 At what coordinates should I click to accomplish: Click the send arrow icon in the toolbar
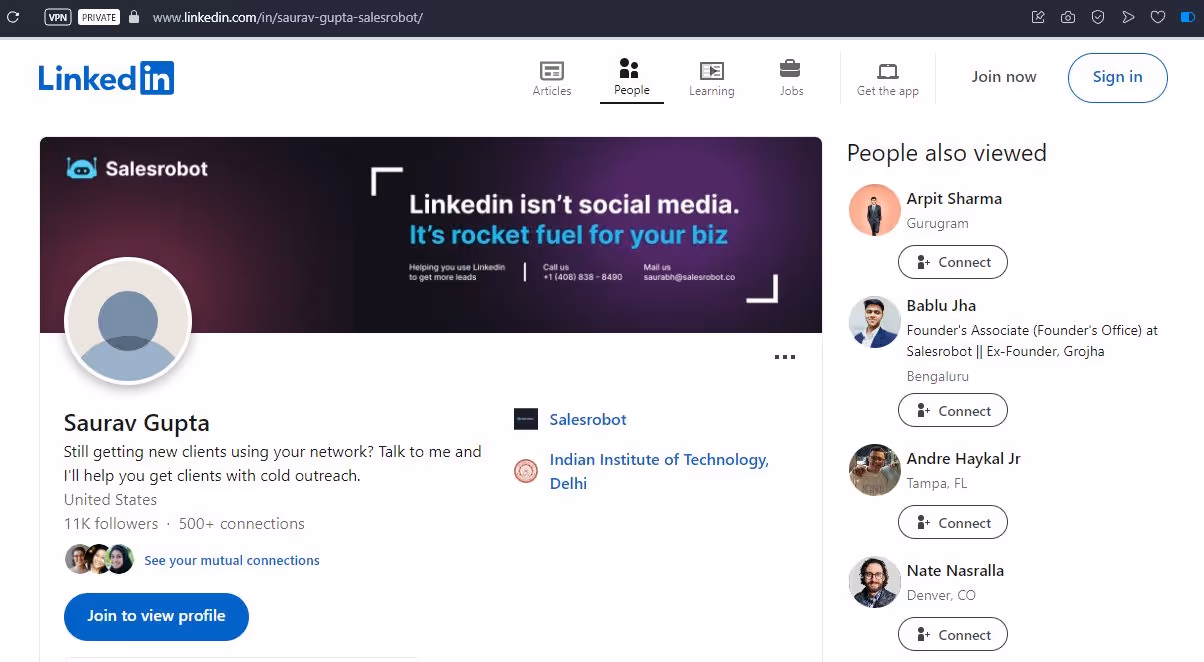click(1127, 16)
